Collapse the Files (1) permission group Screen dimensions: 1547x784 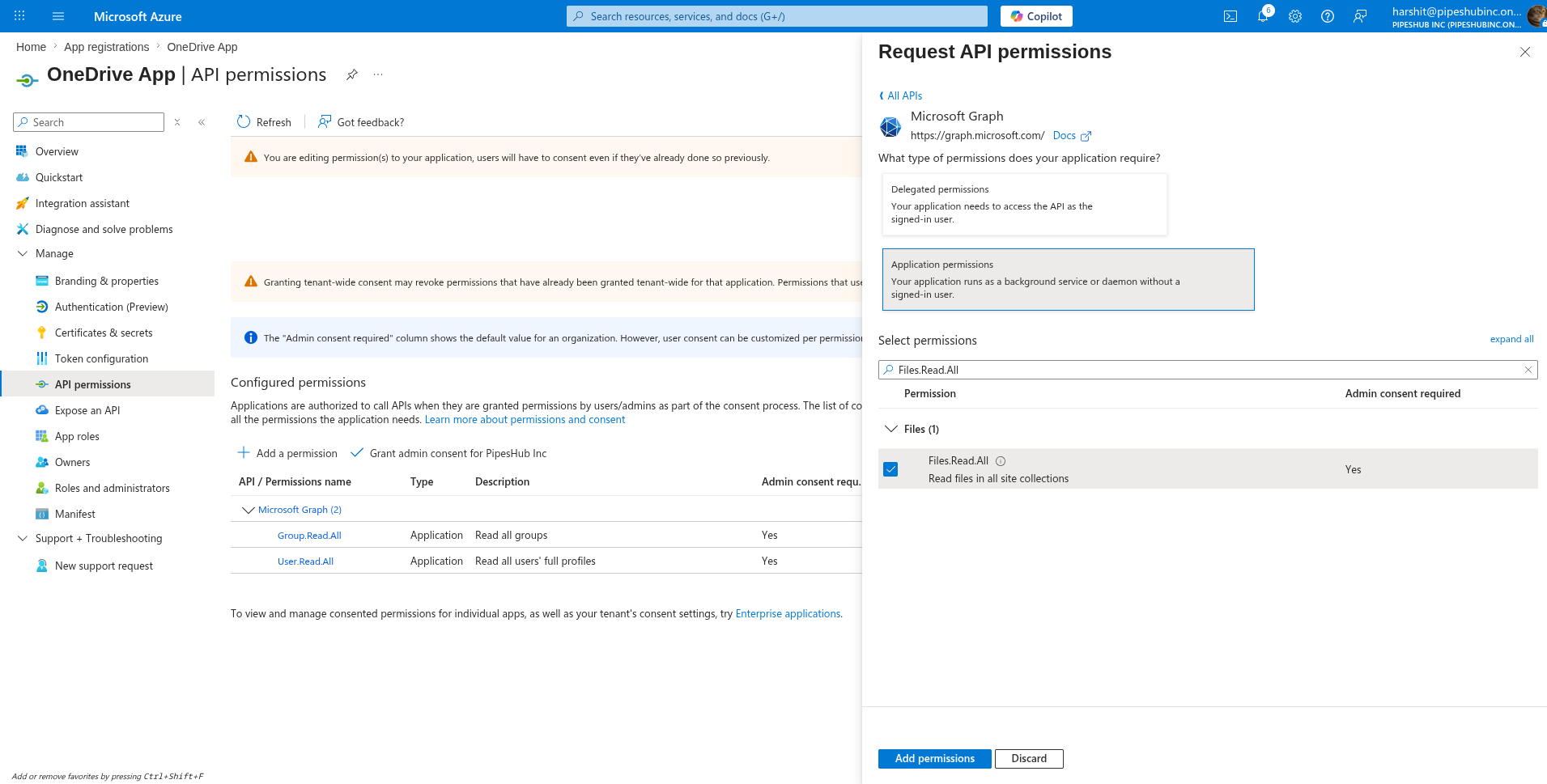tap(891, 429)
